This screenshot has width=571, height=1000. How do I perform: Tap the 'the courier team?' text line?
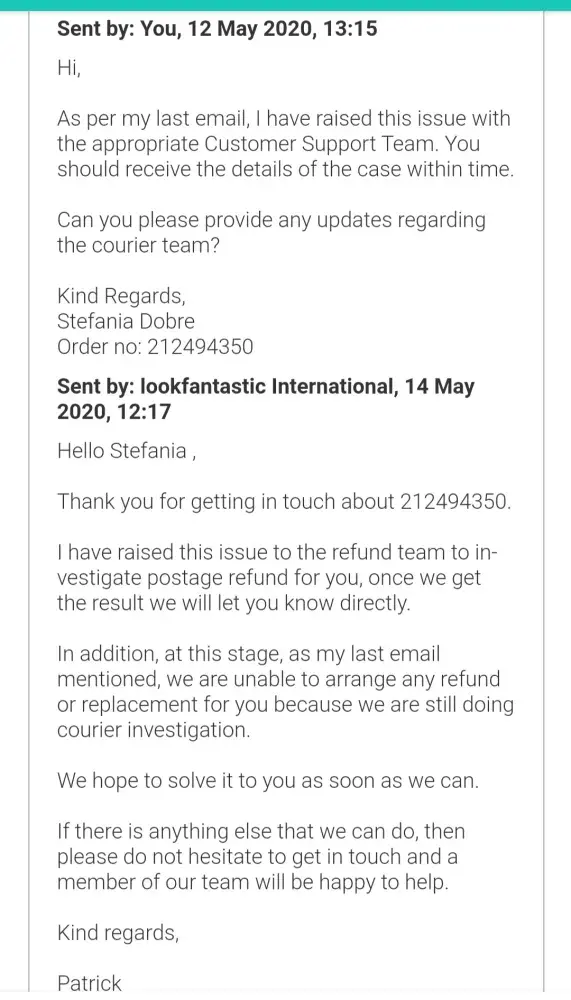click(138, 246)
